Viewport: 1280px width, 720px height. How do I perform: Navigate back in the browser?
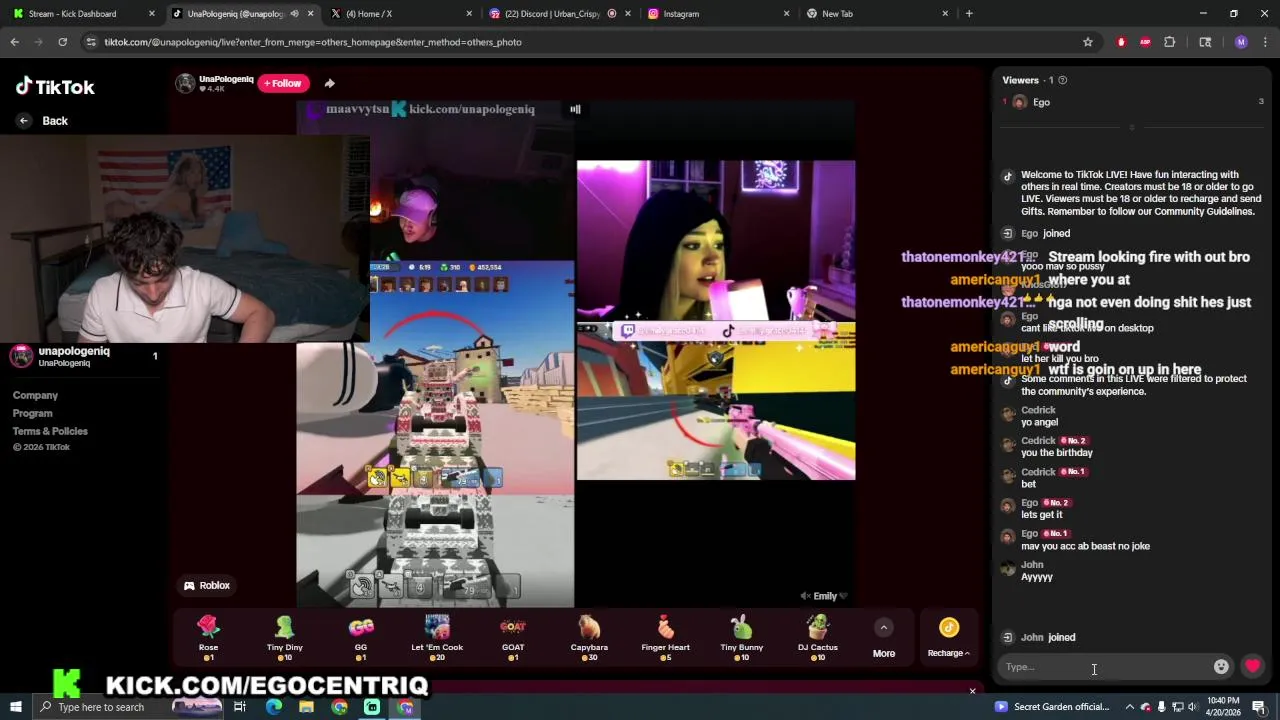15,42
